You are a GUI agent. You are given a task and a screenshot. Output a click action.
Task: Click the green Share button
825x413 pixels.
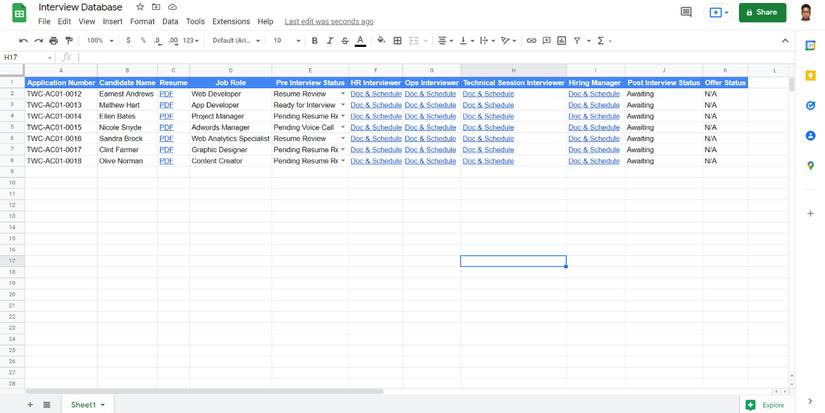pos(762,12)
